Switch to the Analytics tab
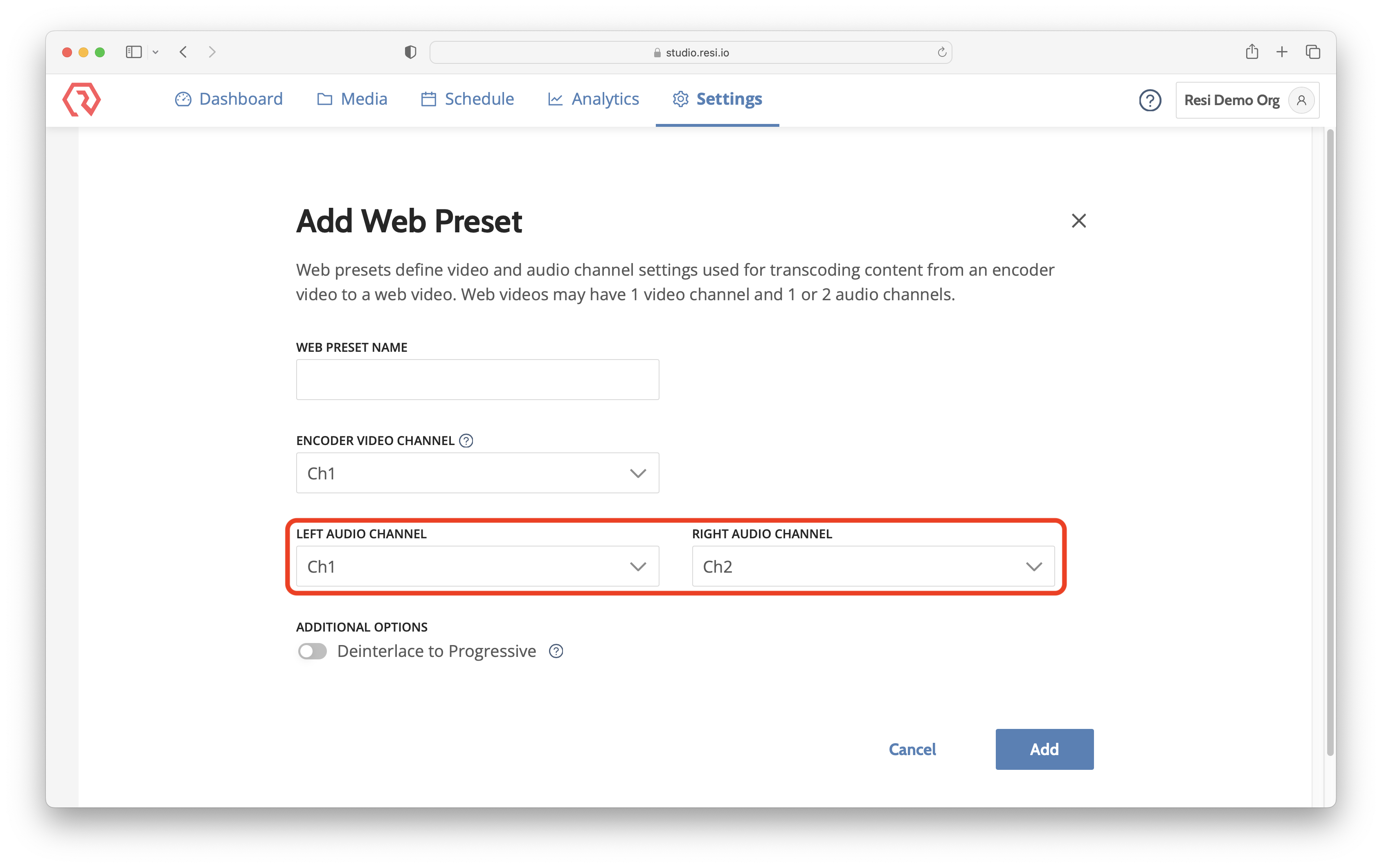Screen dimensions: 1382x868 pyautogui.click(x=594, y=99)
